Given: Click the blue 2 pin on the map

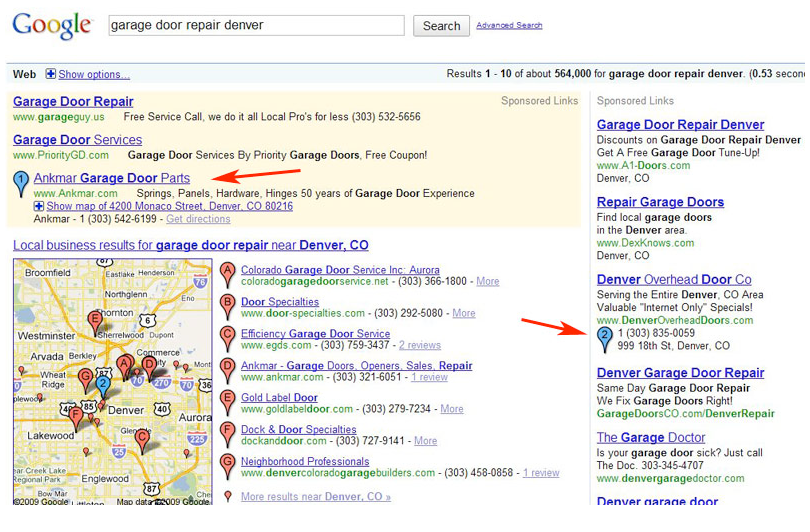Looking at the screenshot, I should [x=103, y=387].
